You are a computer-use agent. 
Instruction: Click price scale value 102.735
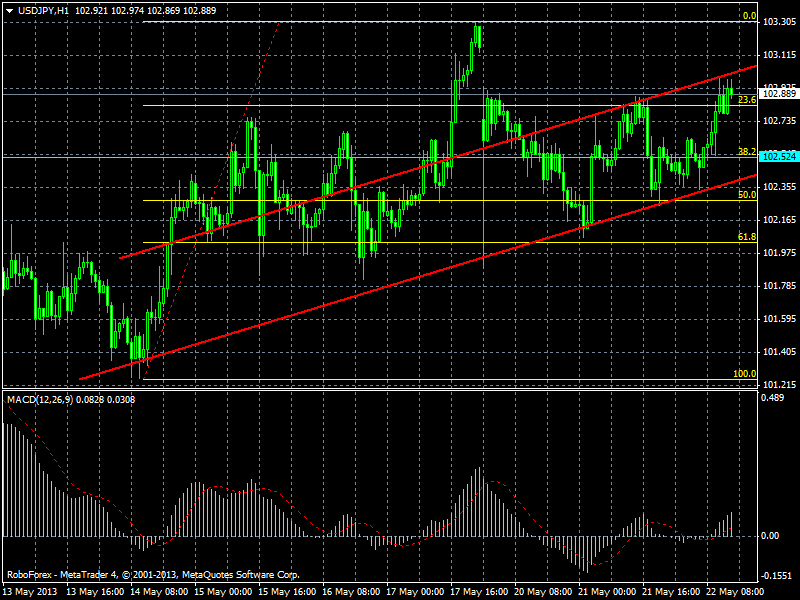779,120
